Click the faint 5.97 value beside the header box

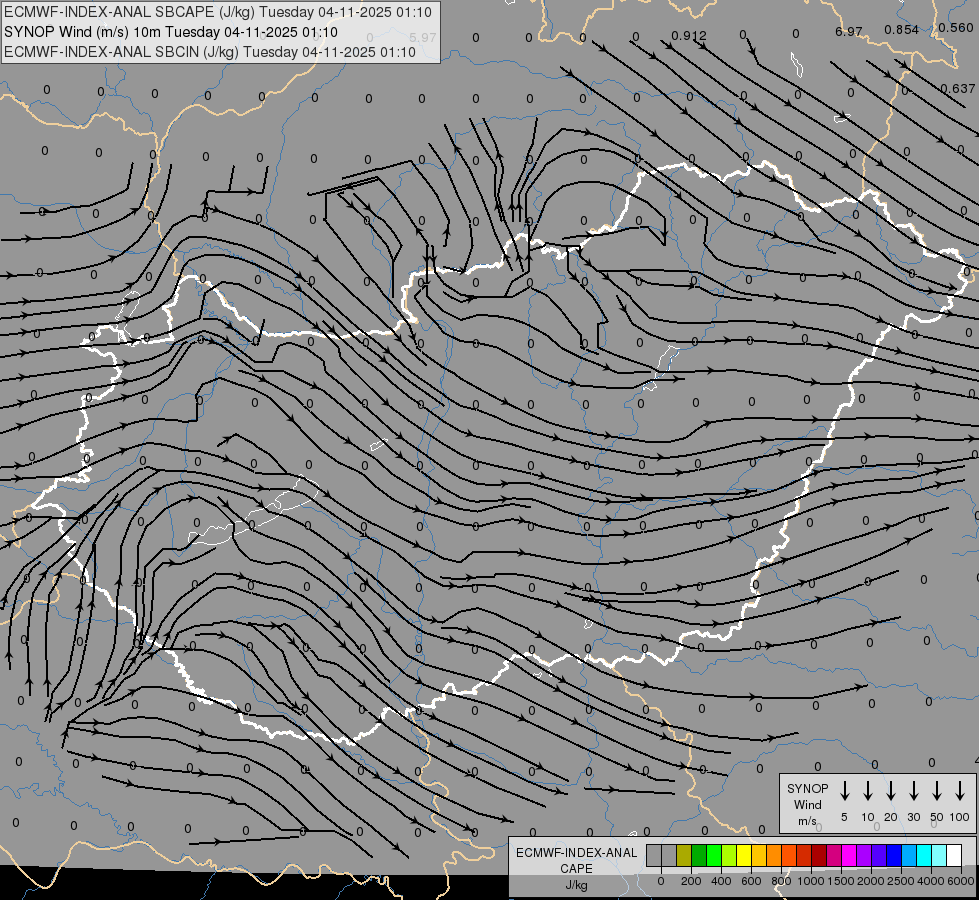(423, 37)
